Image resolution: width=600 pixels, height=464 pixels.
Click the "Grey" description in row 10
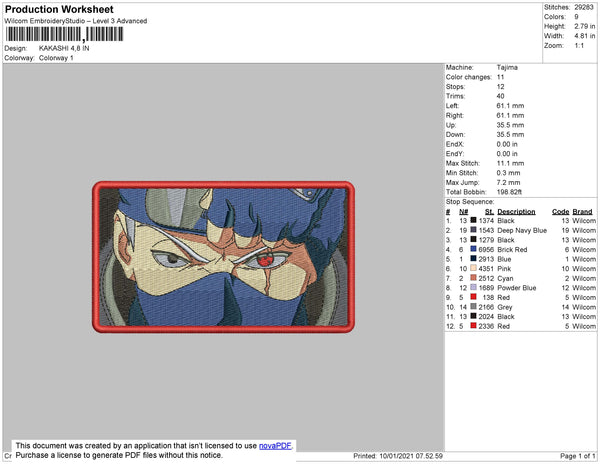[x=505, y=307]
